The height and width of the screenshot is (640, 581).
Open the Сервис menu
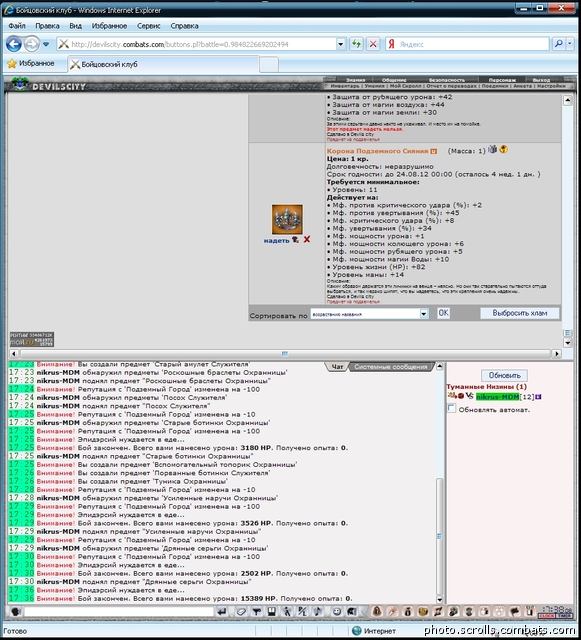[x=149, y=26]
